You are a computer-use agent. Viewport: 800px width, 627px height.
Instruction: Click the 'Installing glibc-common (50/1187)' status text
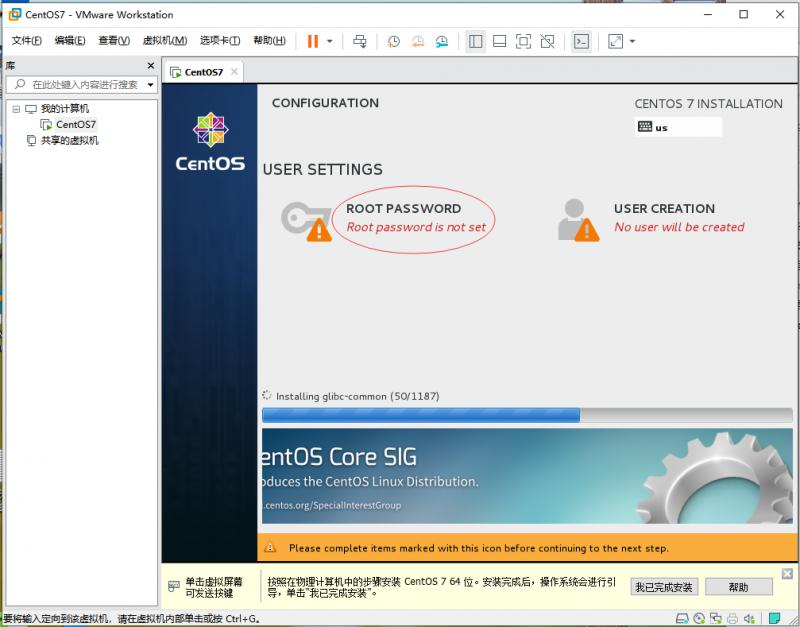358,396
